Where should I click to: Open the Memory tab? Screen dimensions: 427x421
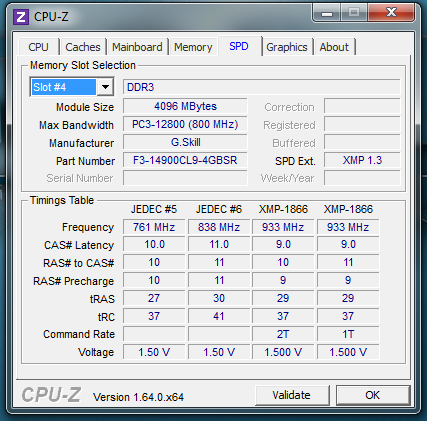point(193,47)
